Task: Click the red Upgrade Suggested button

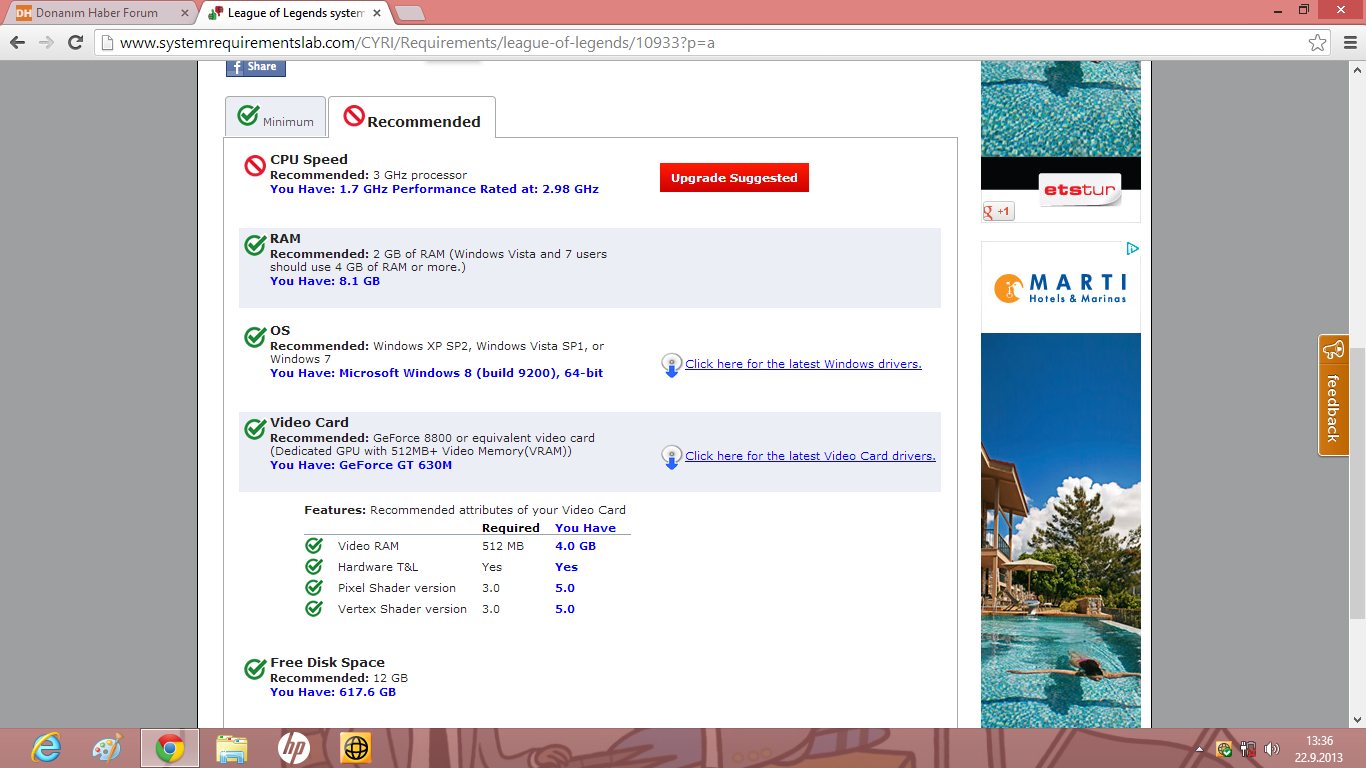Action: click(x=734, y=178)
